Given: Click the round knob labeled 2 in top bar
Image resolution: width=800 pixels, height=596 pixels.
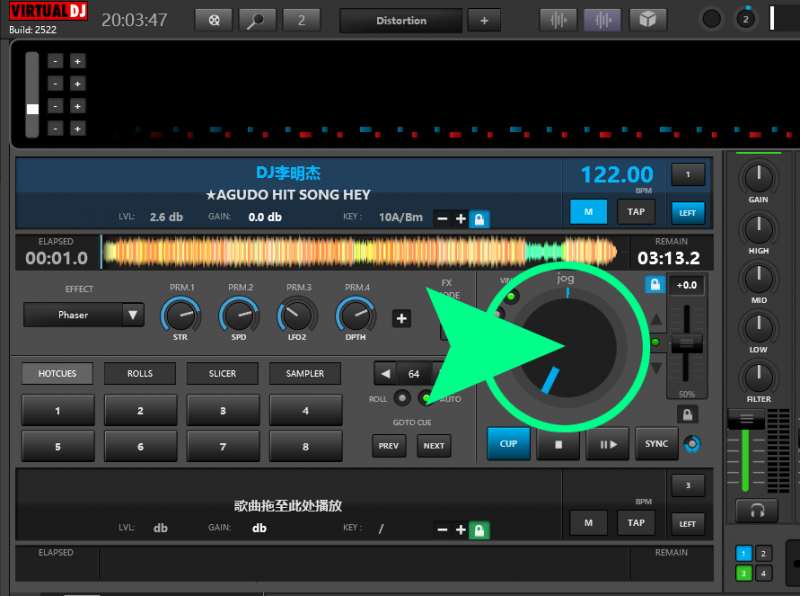Looking at the screenshot, I should coord(745,19).
